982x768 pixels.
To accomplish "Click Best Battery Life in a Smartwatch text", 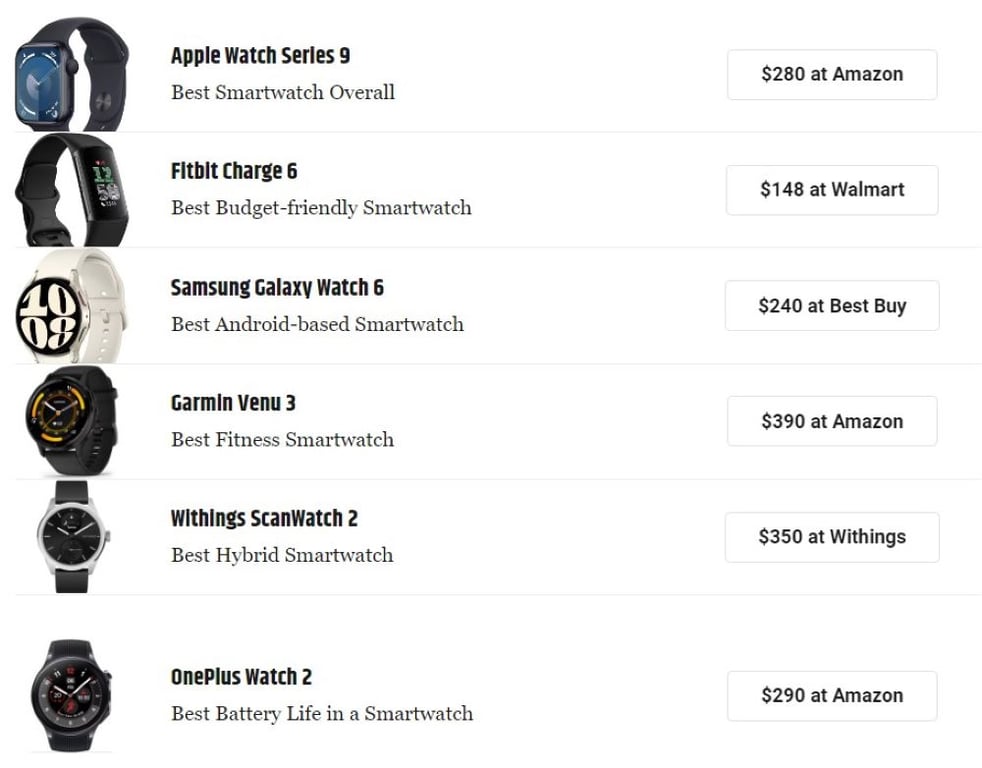I will [322, 714].
